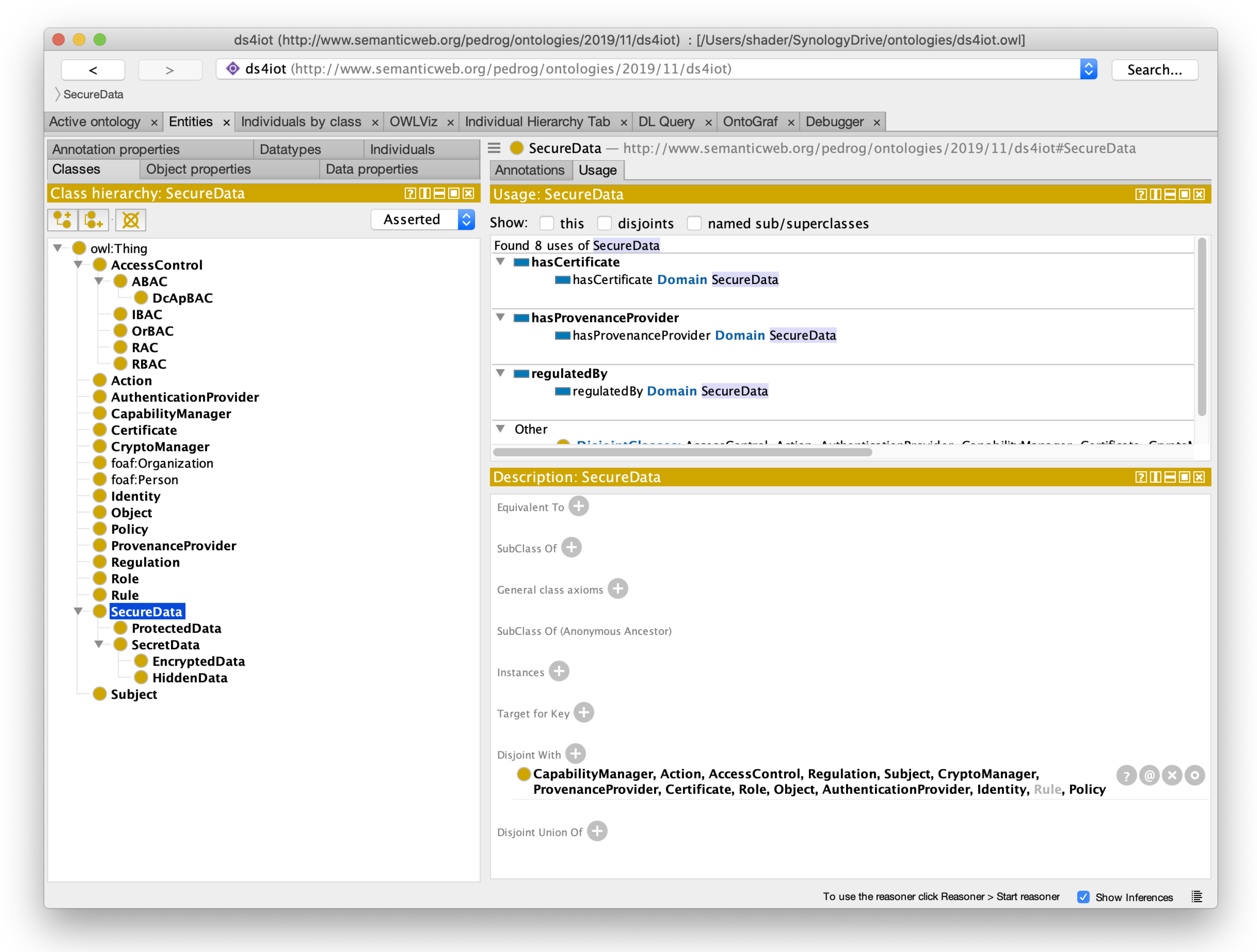The width and height of the screenshot is (1257, 952).
Task: Click the add subclass icon
Action: click(63, 220)
